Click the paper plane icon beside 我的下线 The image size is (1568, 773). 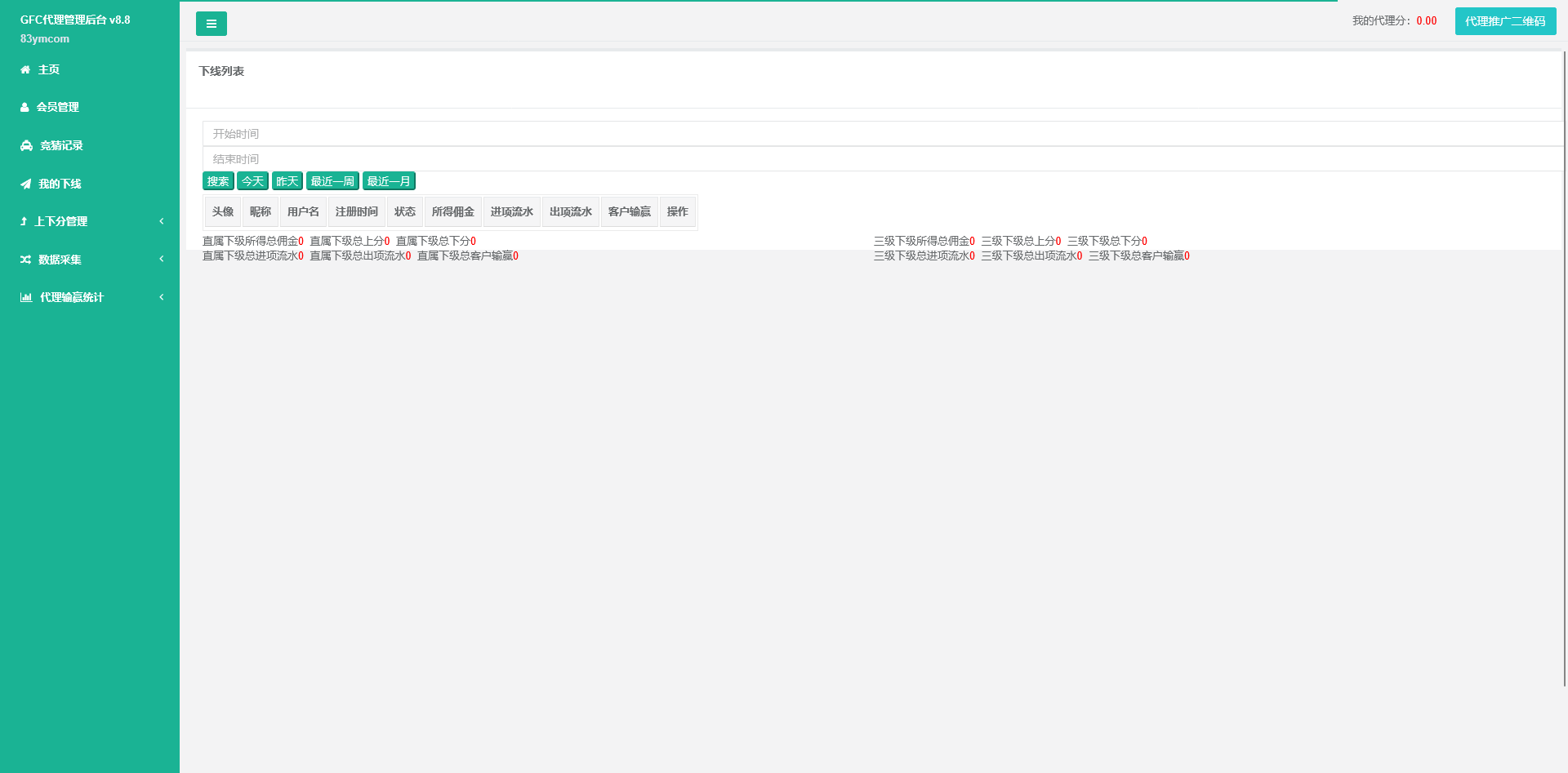[x=25, y=184]
